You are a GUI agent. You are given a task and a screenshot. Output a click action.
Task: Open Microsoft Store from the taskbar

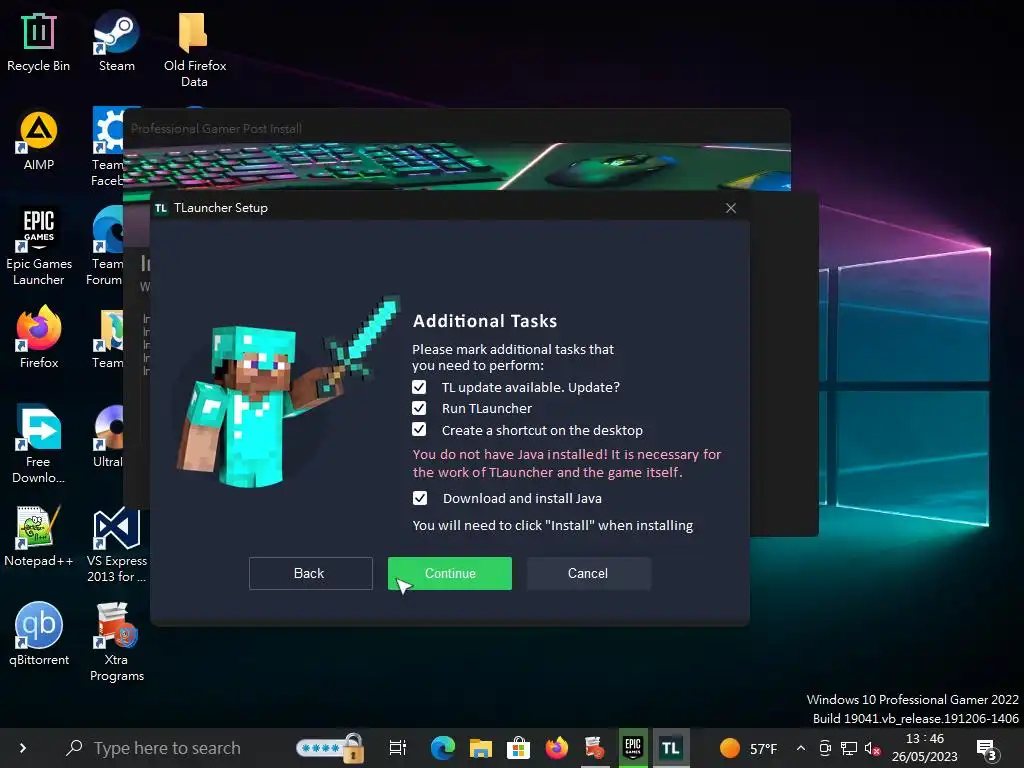pos(518,748)
